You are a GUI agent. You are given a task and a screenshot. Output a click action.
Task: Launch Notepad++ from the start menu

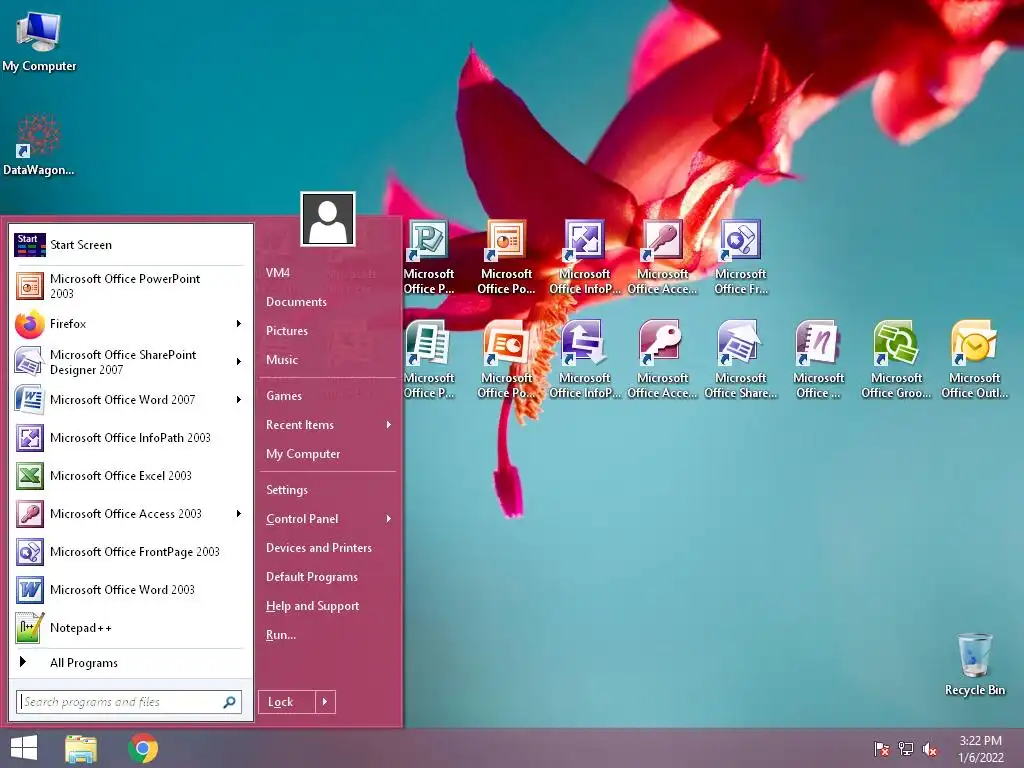130,628
